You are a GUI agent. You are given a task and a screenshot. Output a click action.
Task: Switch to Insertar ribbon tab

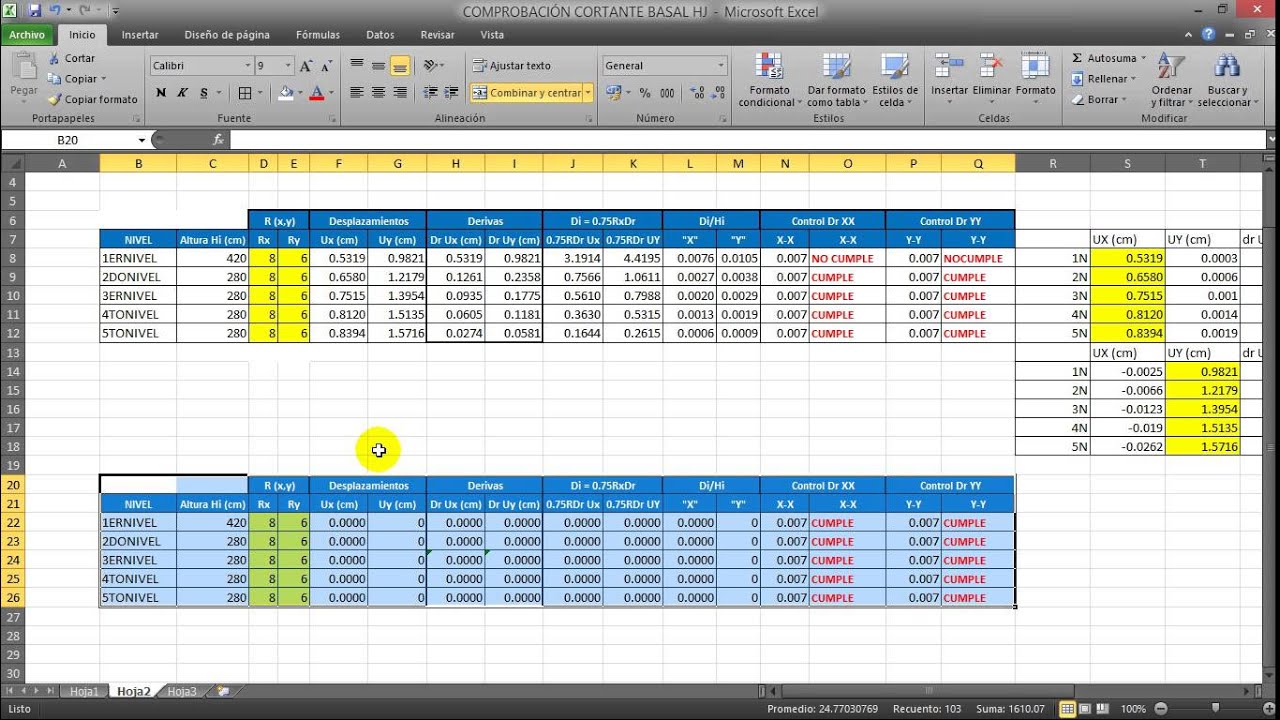pyautogui.click(x=140, y=35)
